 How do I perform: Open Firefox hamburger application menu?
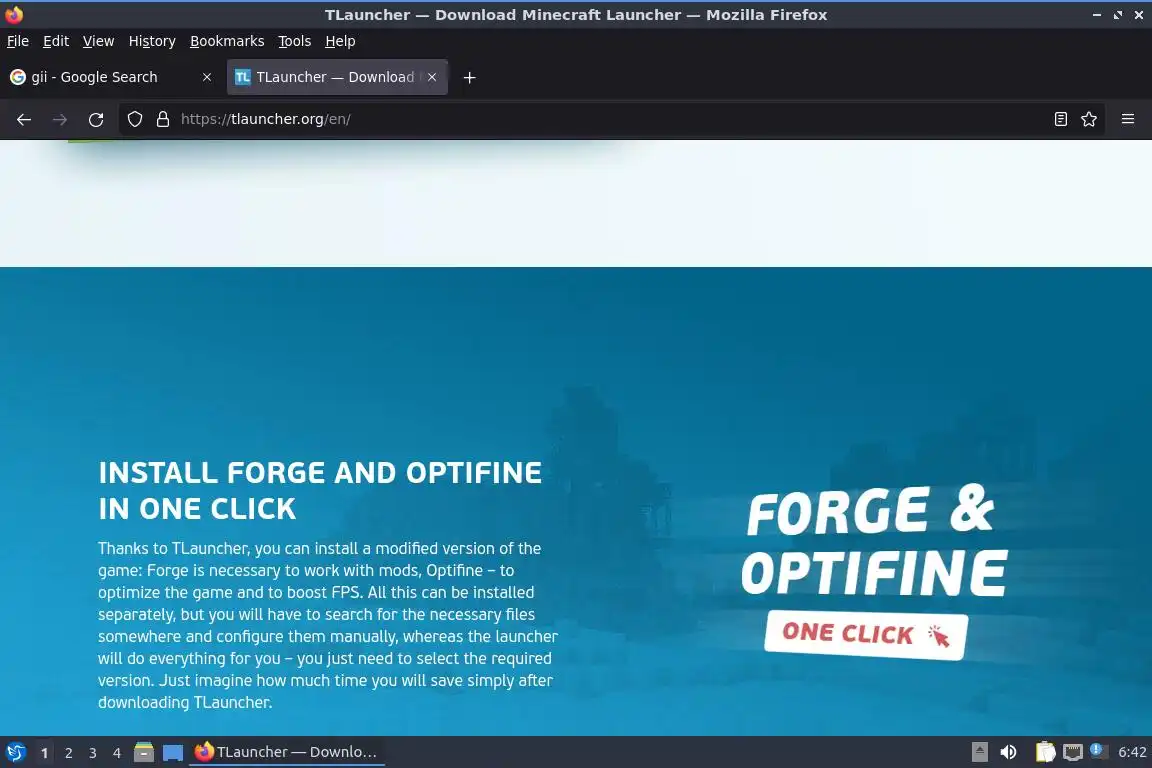1128,119
